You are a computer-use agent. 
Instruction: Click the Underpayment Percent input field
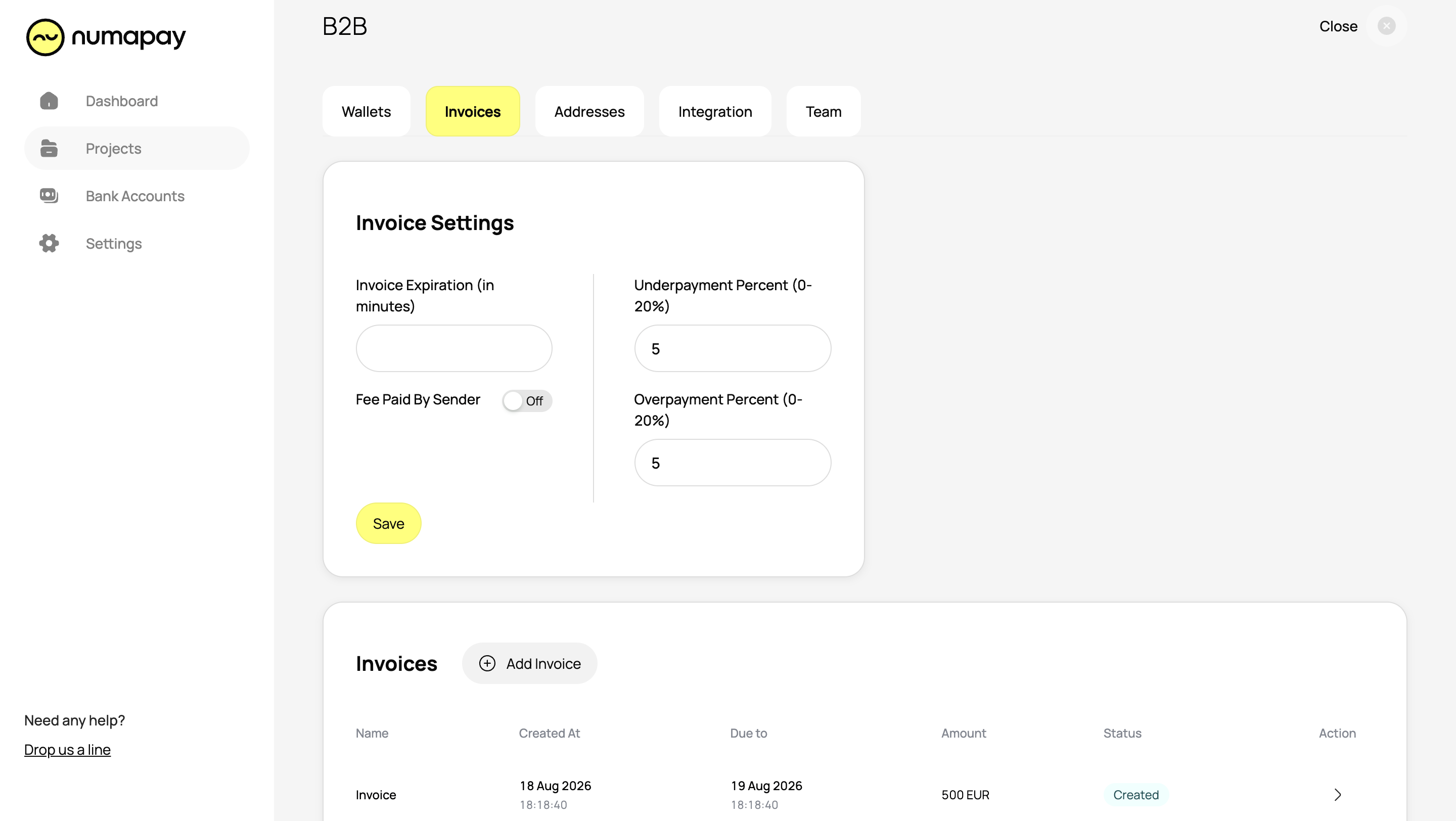click(733, 348)
